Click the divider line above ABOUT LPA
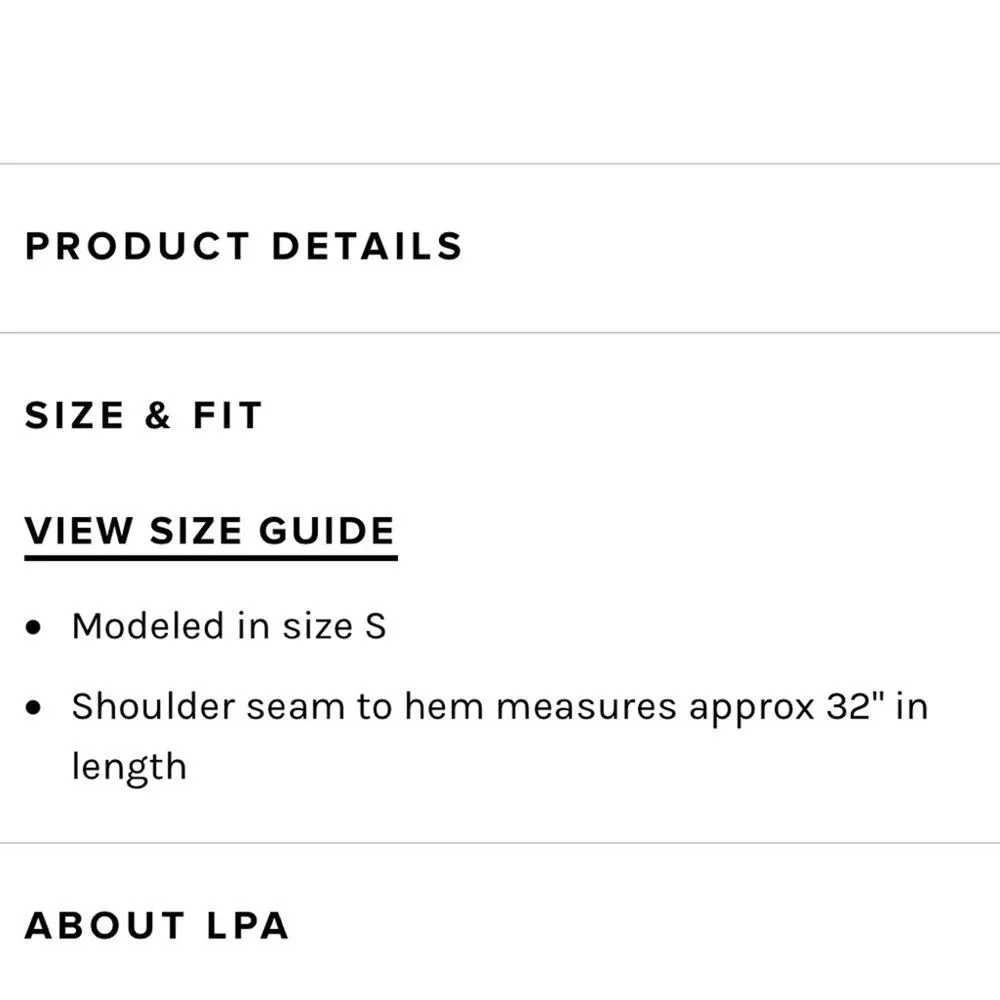This screenshot has width=1000, height=1000. click(500, 843)
